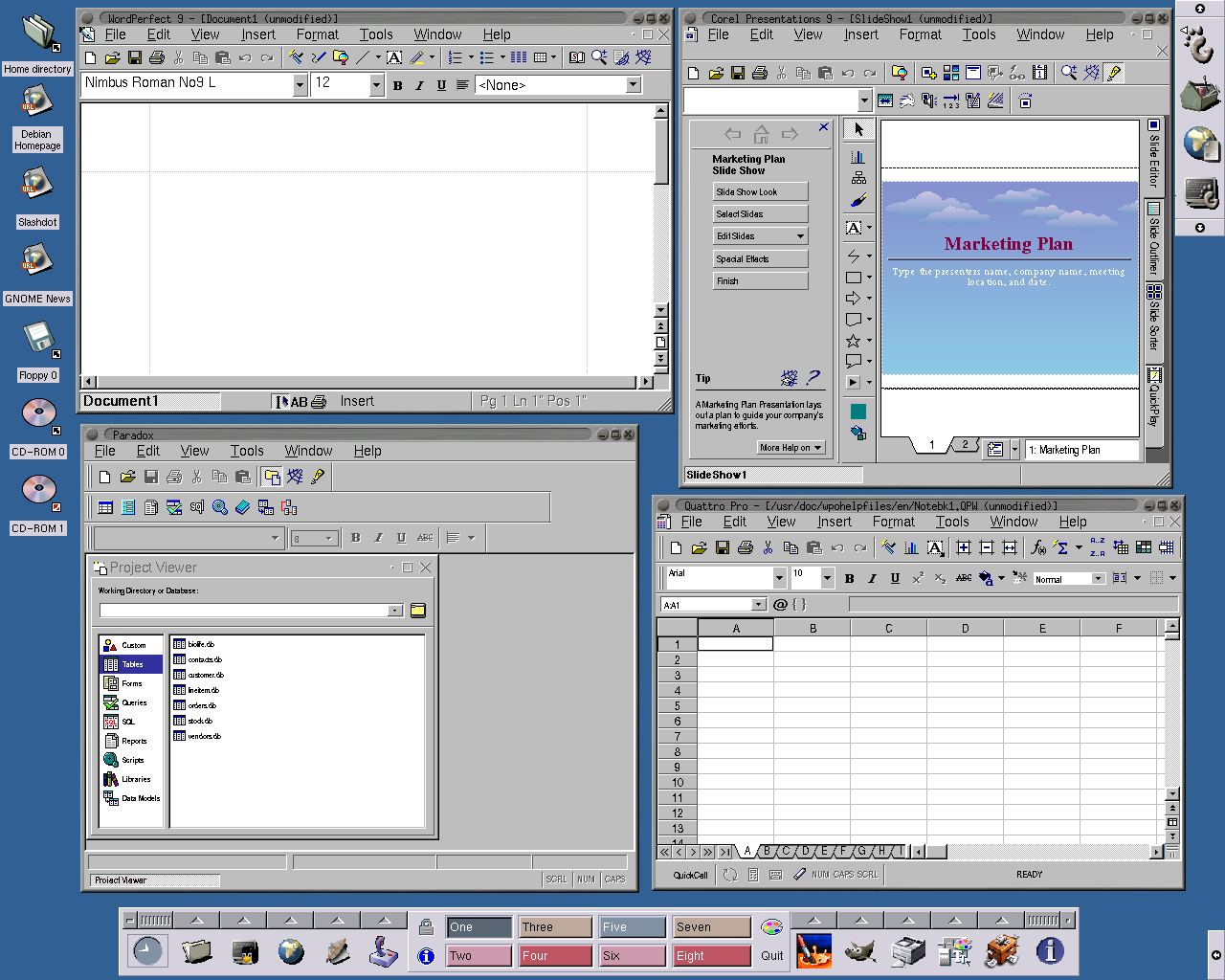Click the Select Slides button
The width and height of the screenshot is (1225, 980).
tap(761, 214)
